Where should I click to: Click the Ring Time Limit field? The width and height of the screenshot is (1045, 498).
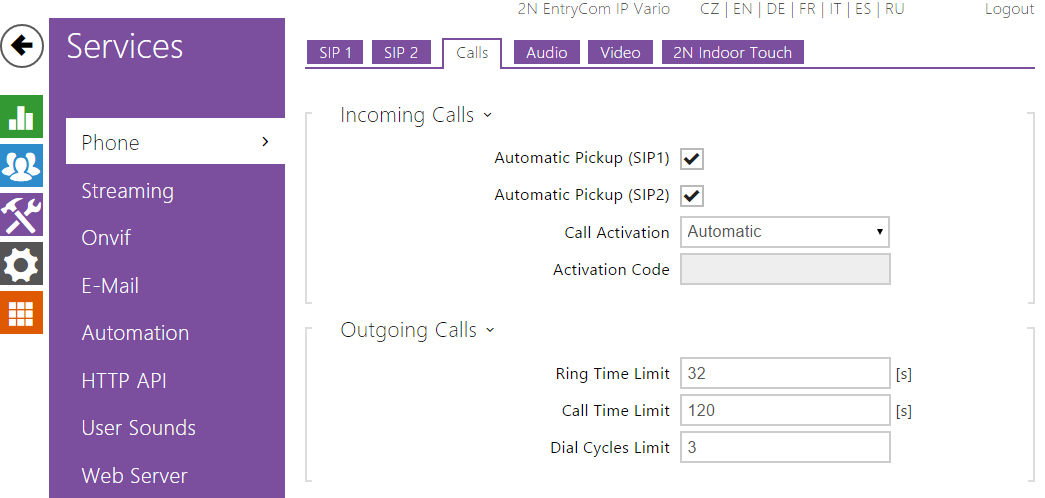click(x=785, y=374)
